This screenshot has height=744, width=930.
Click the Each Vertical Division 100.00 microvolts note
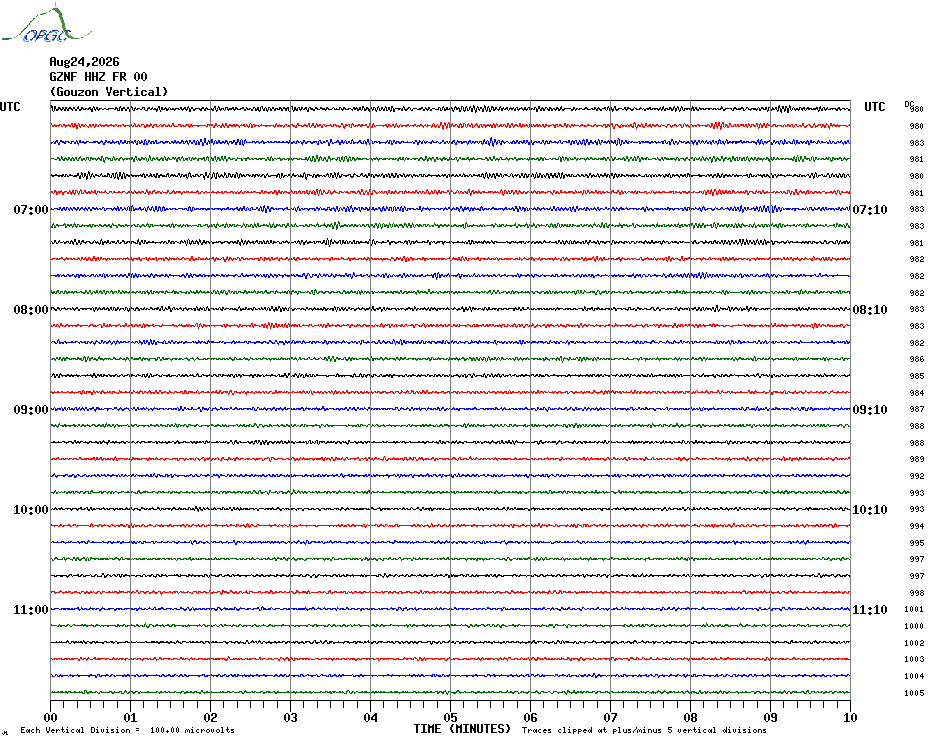[128, 730]
